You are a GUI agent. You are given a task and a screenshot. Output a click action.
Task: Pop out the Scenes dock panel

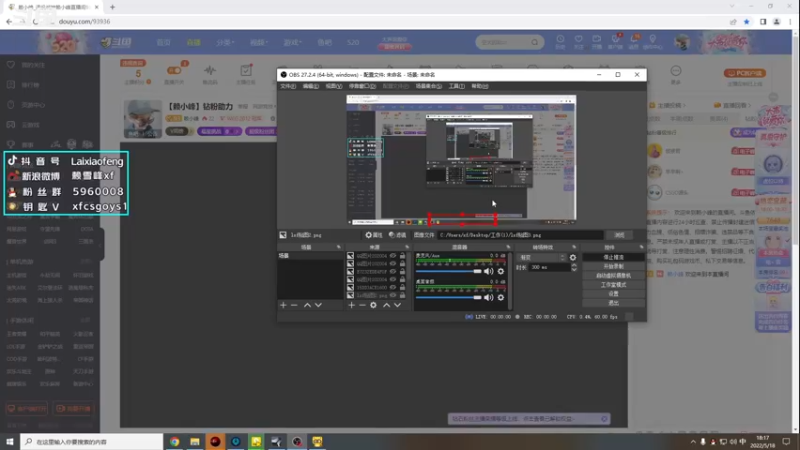coord(339,247)
